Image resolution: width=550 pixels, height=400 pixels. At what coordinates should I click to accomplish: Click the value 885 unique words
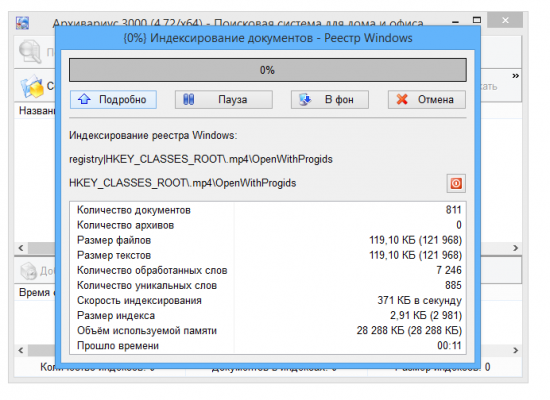coord(453,285)
